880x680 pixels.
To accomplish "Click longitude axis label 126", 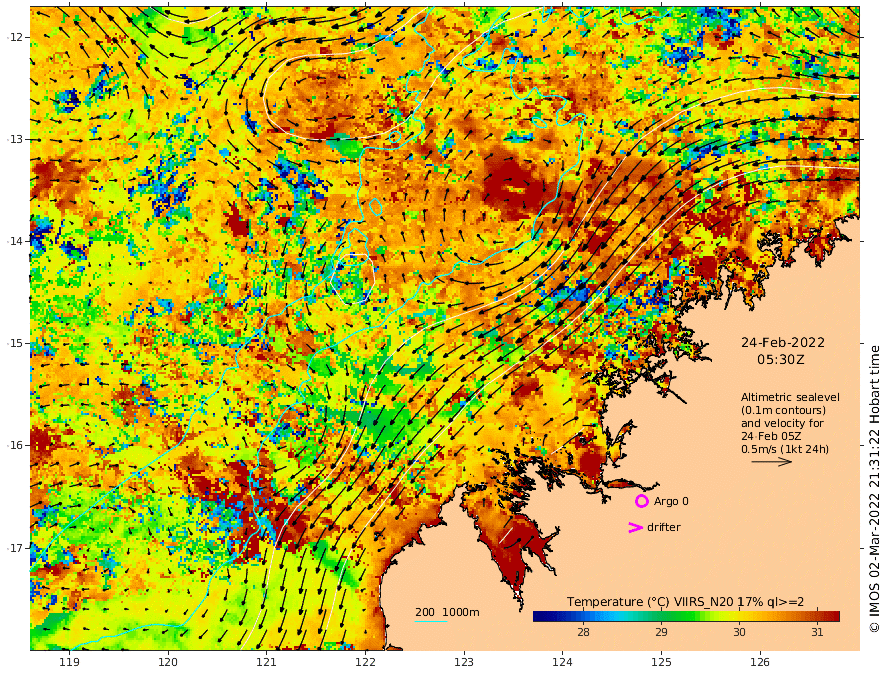I will 760,662.
